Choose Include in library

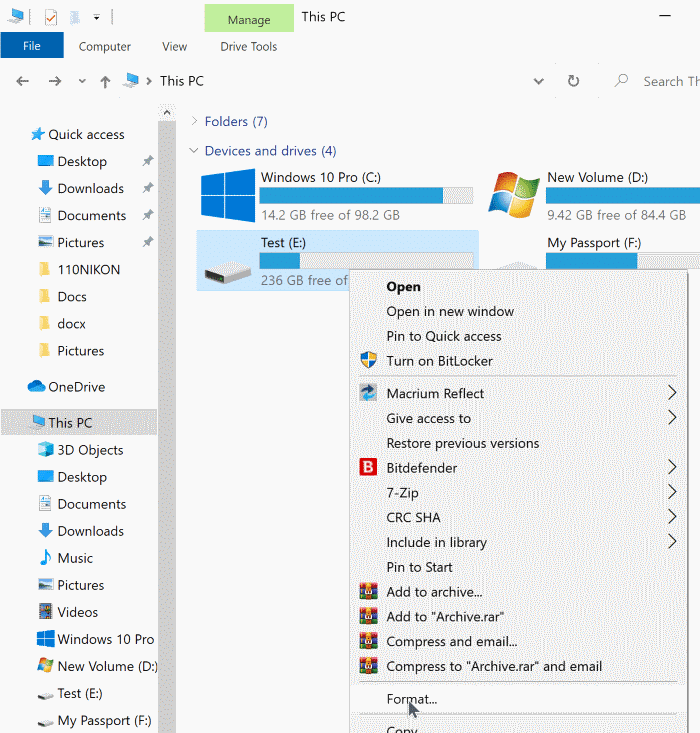[x=436, y=542]
